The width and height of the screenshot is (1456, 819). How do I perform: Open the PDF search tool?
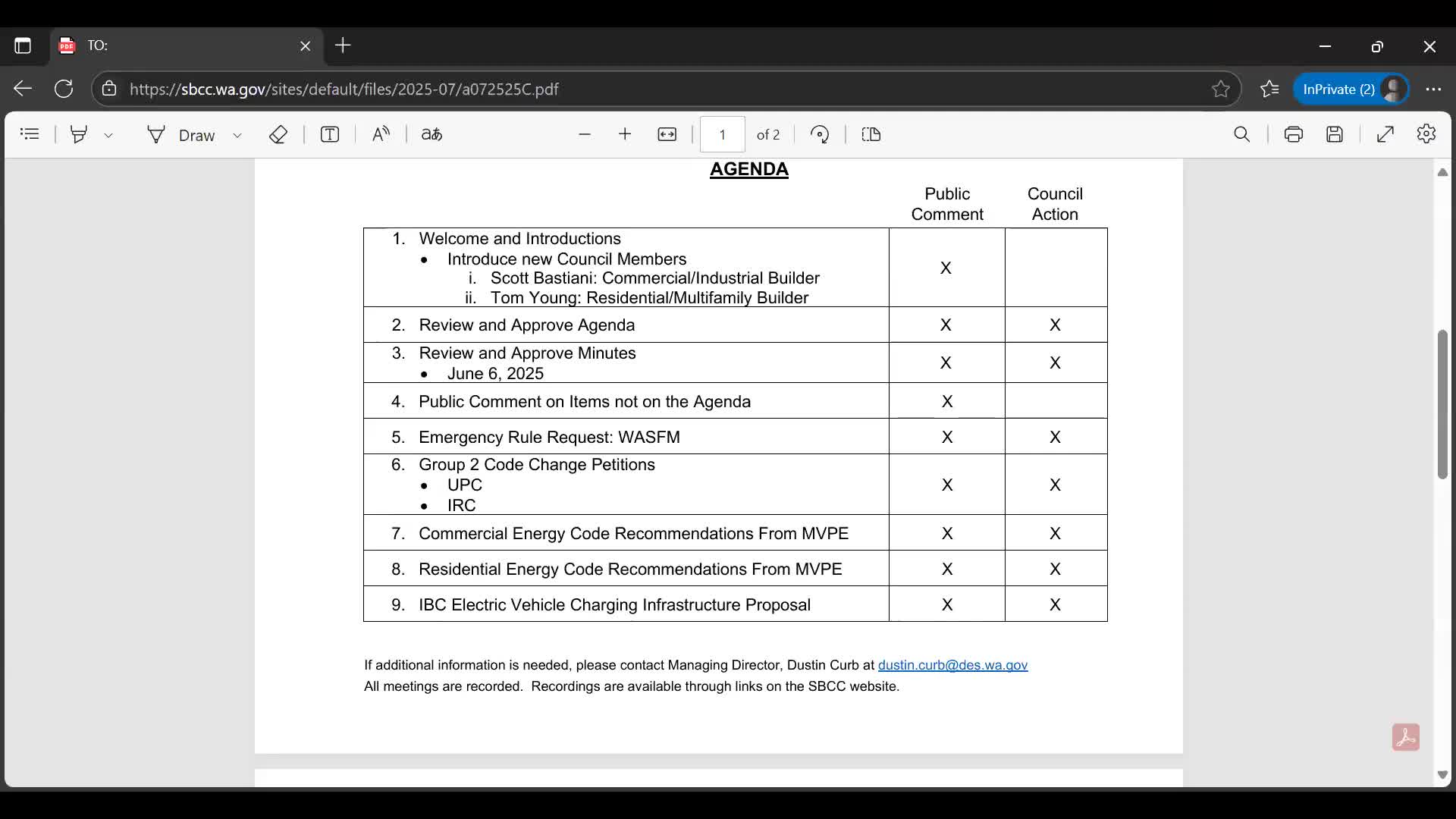pos(1241,134)
